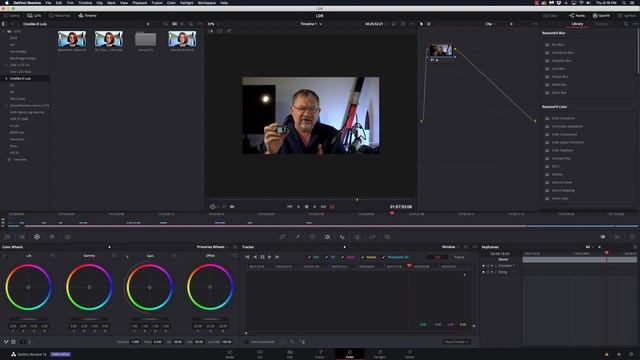Toggle the LUTs browser panel
640x360 pixels.
click(x=34, y=16)
